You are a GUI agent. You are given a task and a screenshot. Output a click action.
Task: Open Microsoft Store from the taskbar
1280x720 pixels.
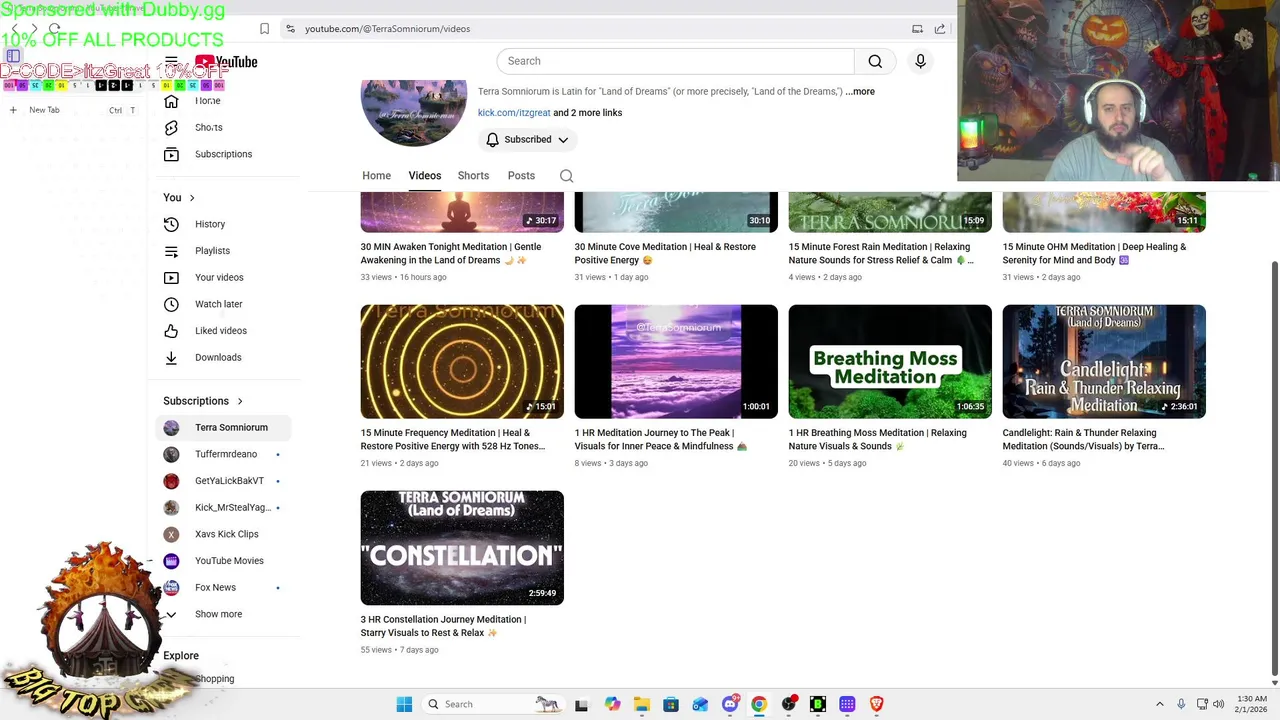[671, 704]
